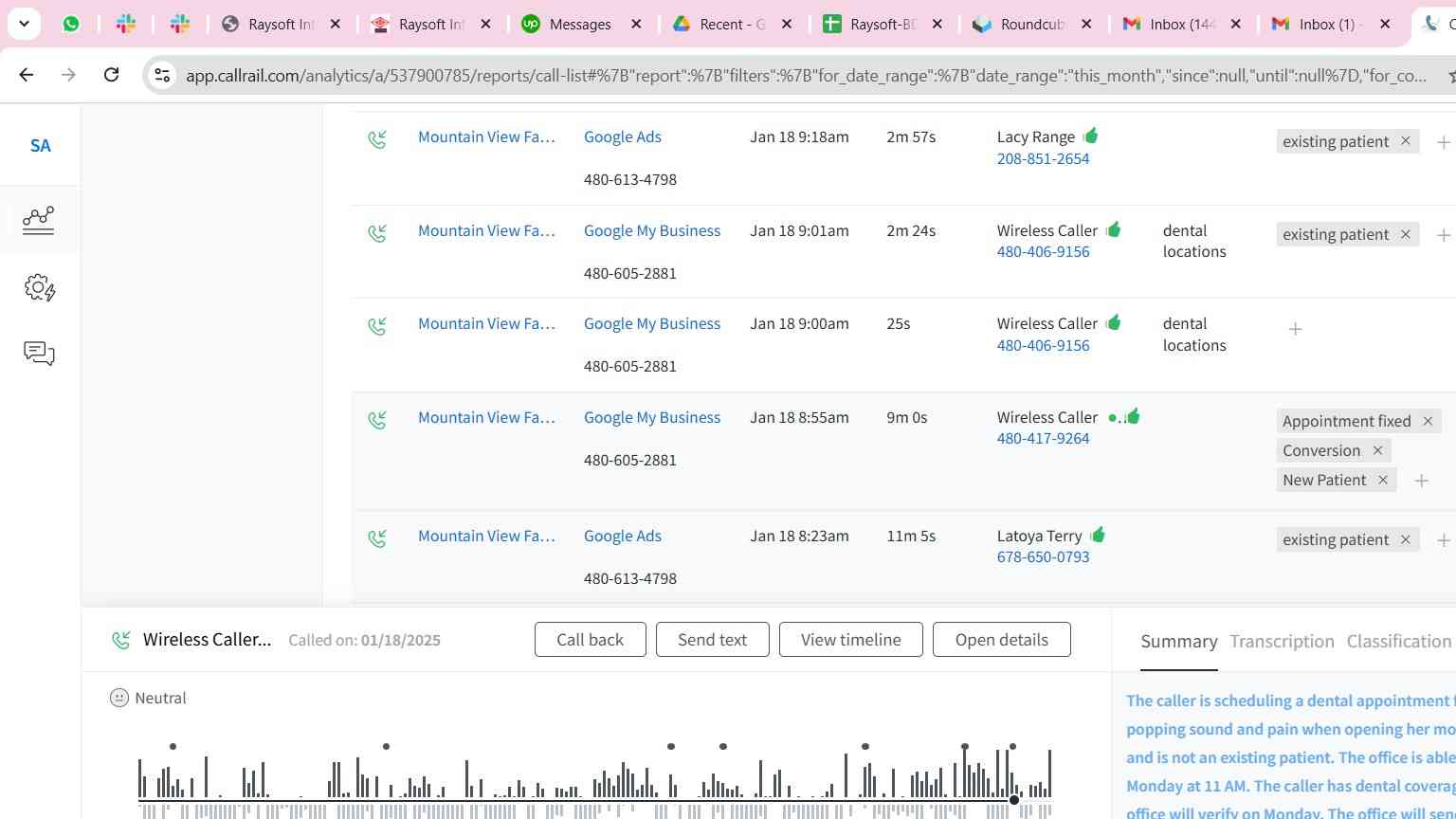Remove existing patient tag from Lacy Range
The image size is (1456, 819).
[x=1406, y=141]
